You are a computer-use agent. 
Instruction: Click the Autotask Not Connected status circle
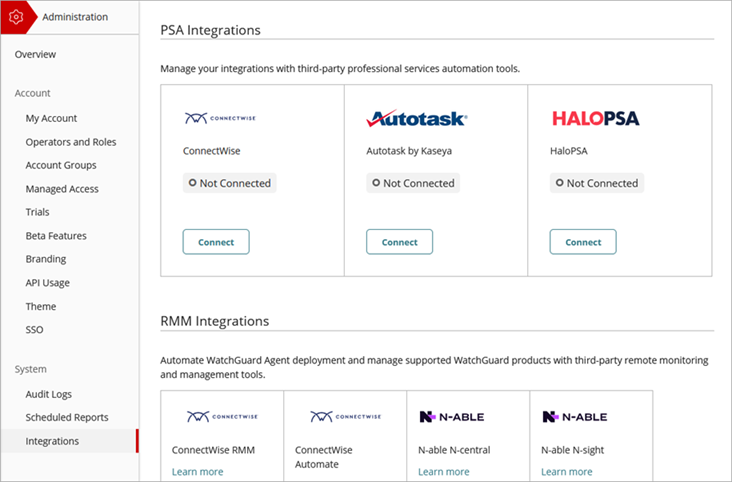[x=376, y=183]
